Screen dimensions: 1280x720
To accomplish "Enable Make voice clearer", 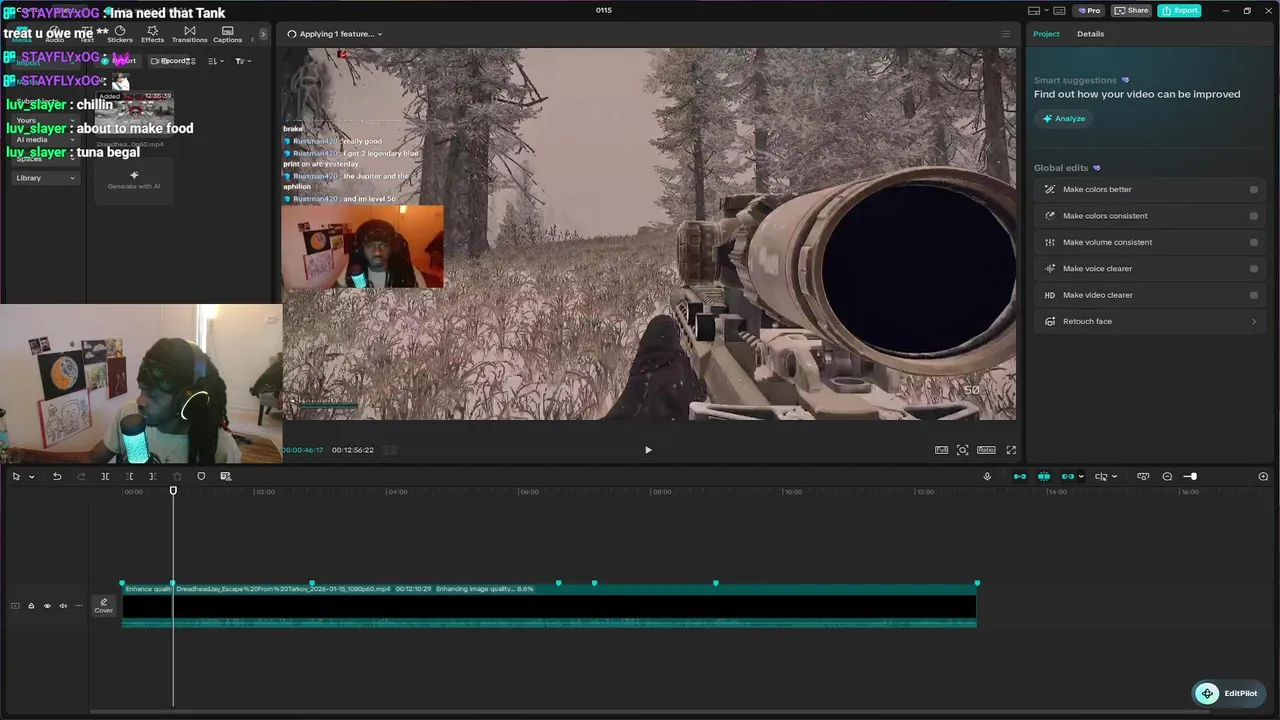I will 1253,268.
